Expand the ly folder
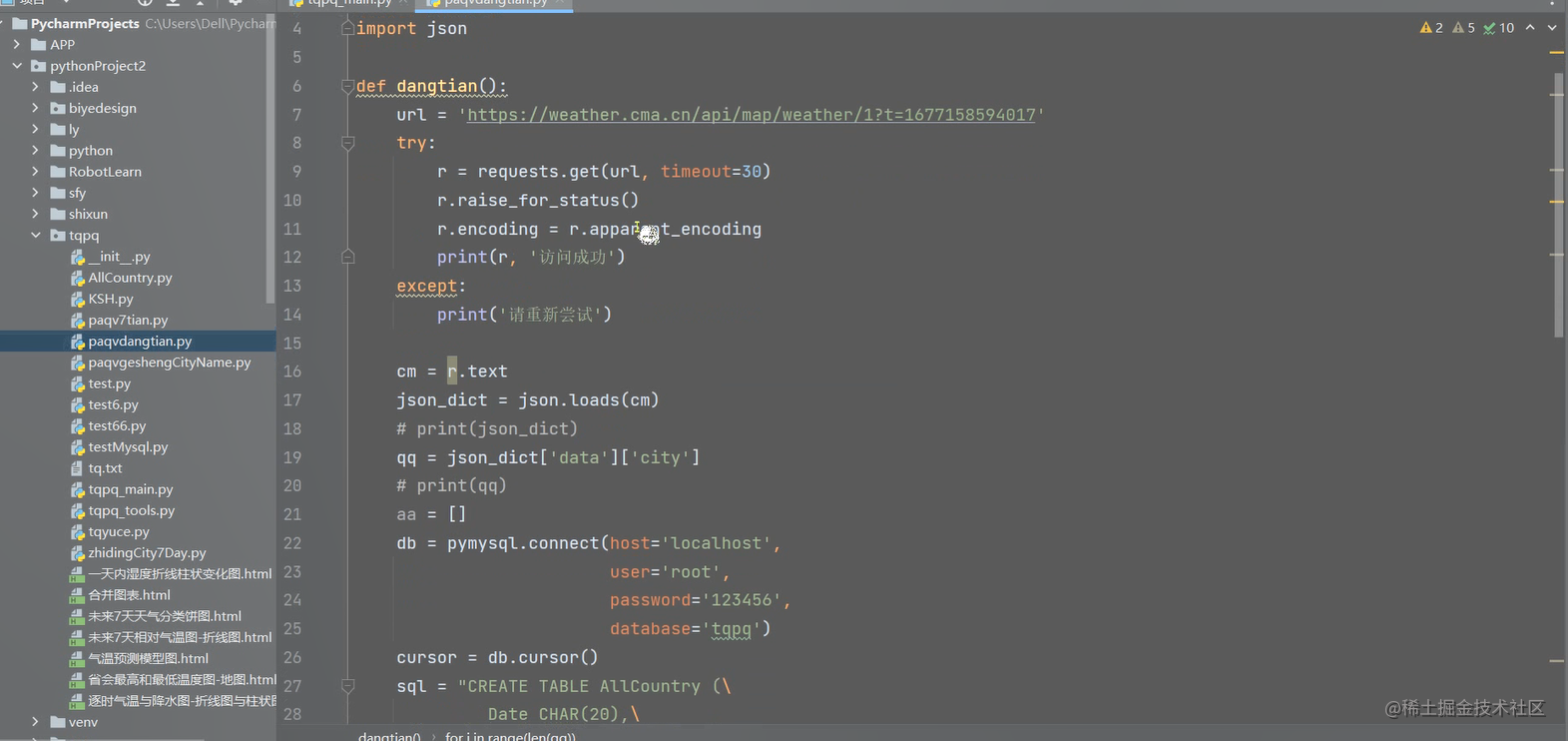1568x741 pixels. click(x=36, y=130)
